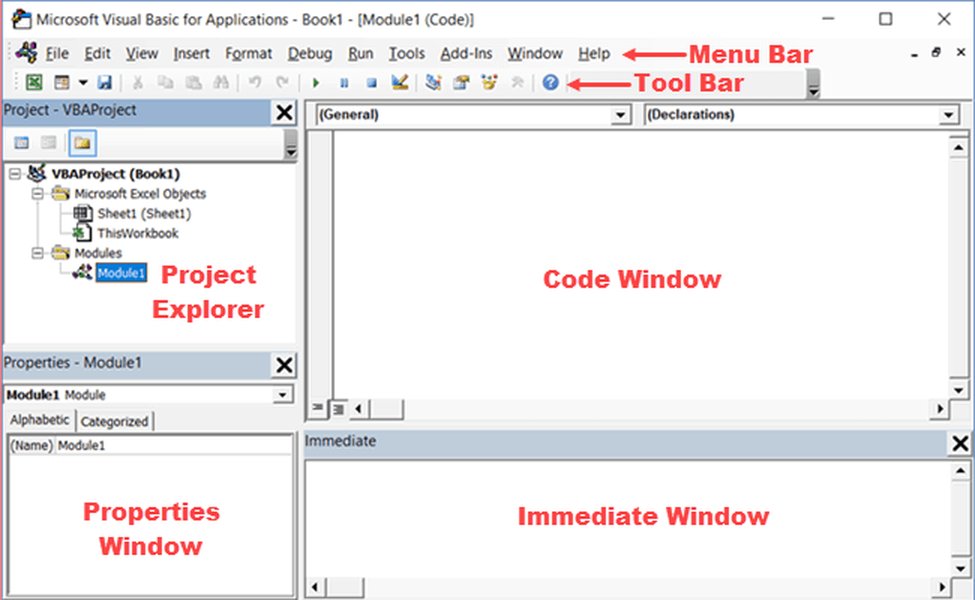Viewport: 975px width, 600px height.
Task: Open the Tools menu
Action: pyautogui.click(x=407, y=53)
